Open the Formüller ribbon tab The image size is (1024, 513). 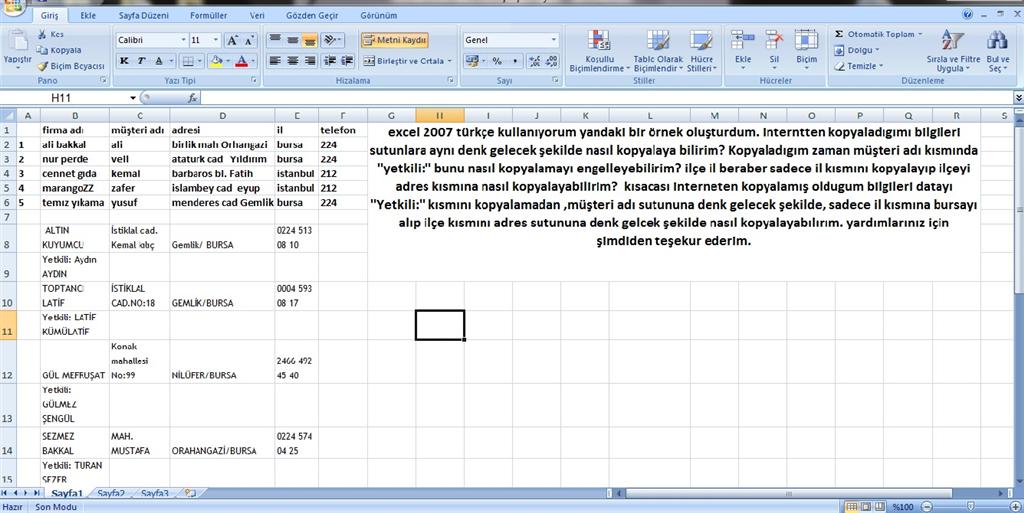click(209, 15)
